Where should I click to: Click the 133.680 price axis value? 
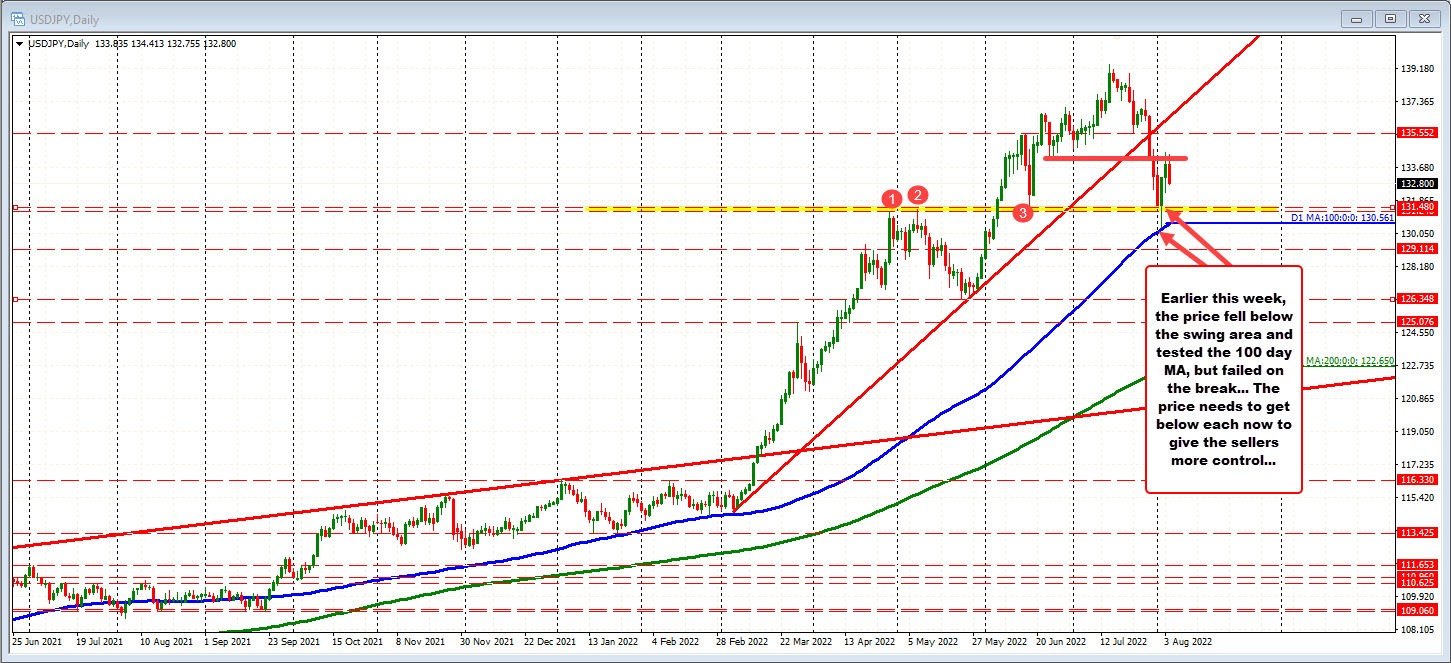1417,168
